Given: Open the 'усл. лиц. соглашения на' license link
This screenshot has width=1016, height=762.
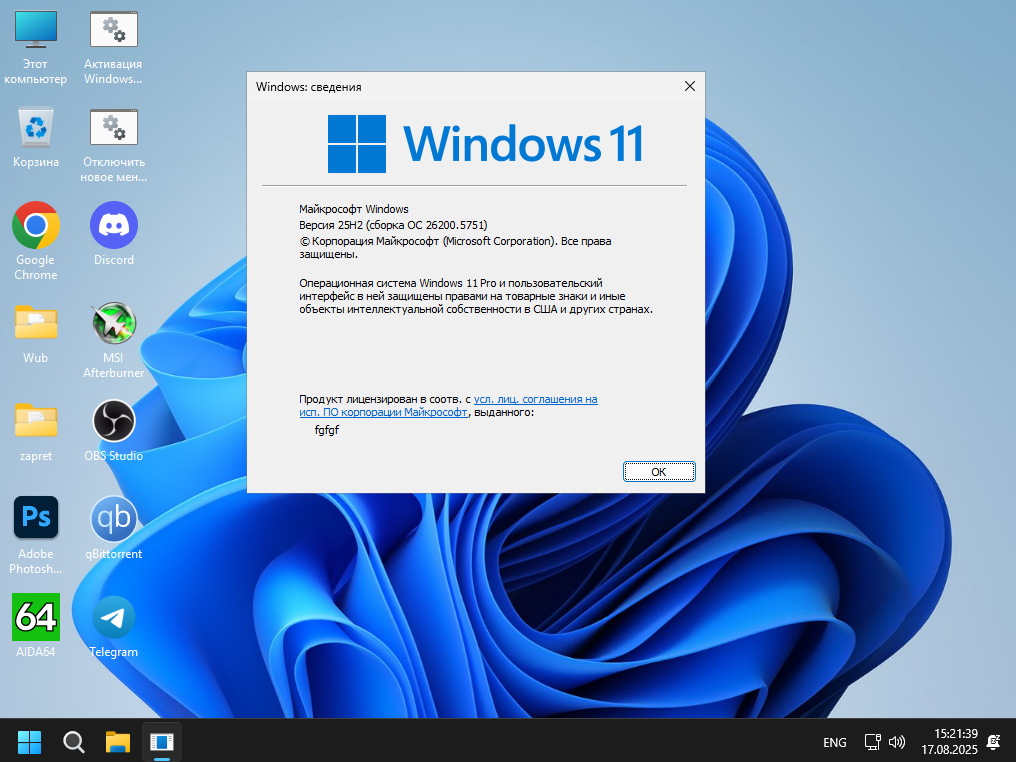Looking at the screenshot, I should pos(535,399).
